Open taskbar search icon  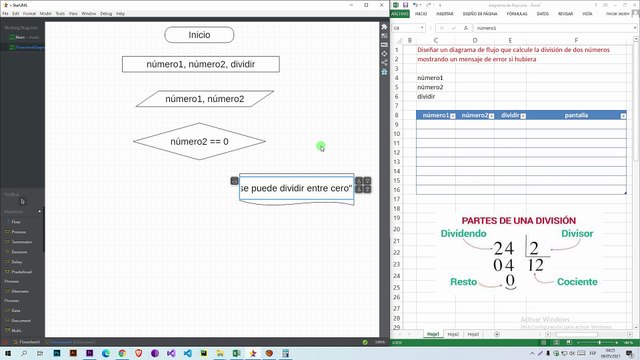click(x=24, y=353)
